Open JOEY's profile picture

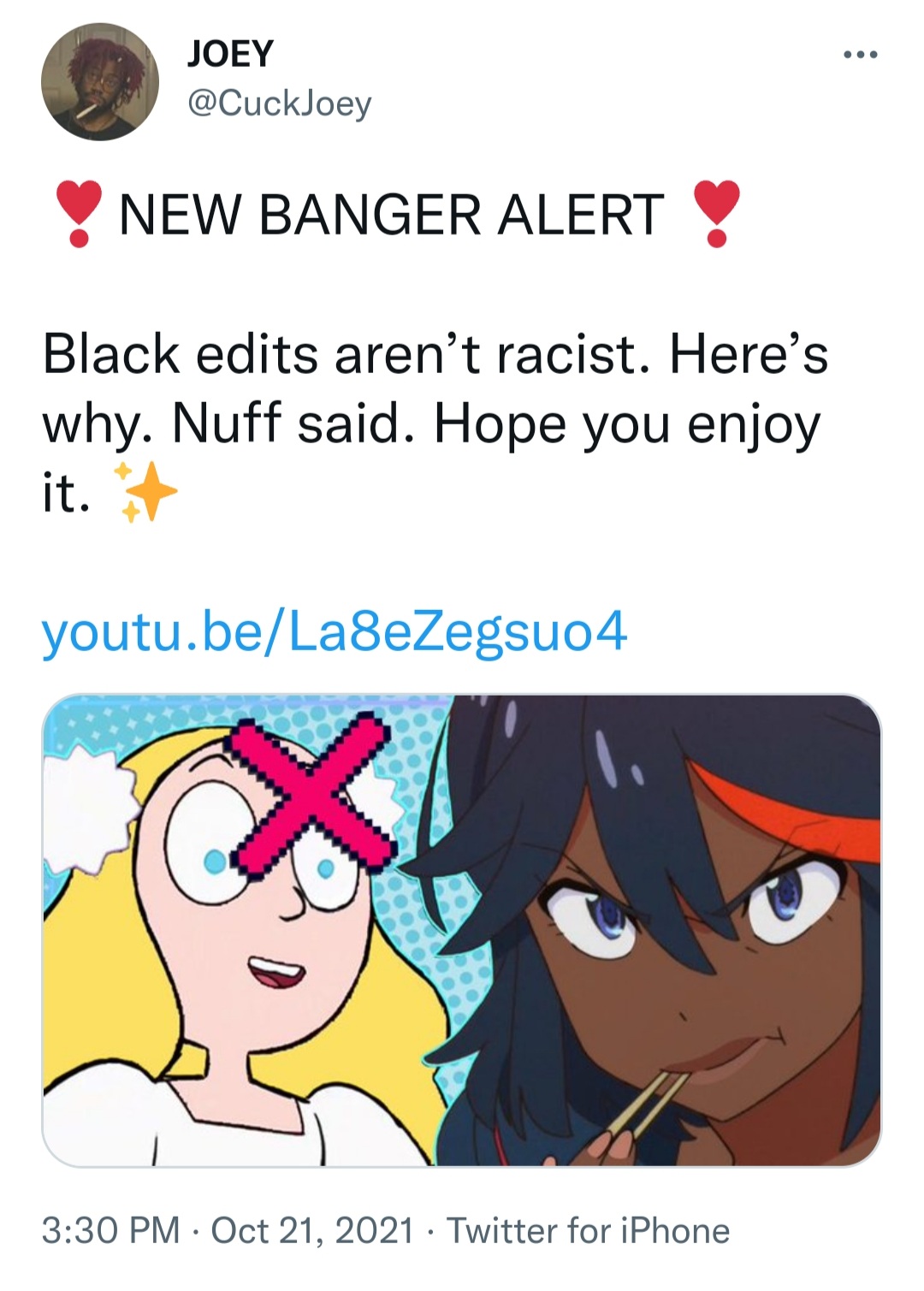[x=100, y=82]
